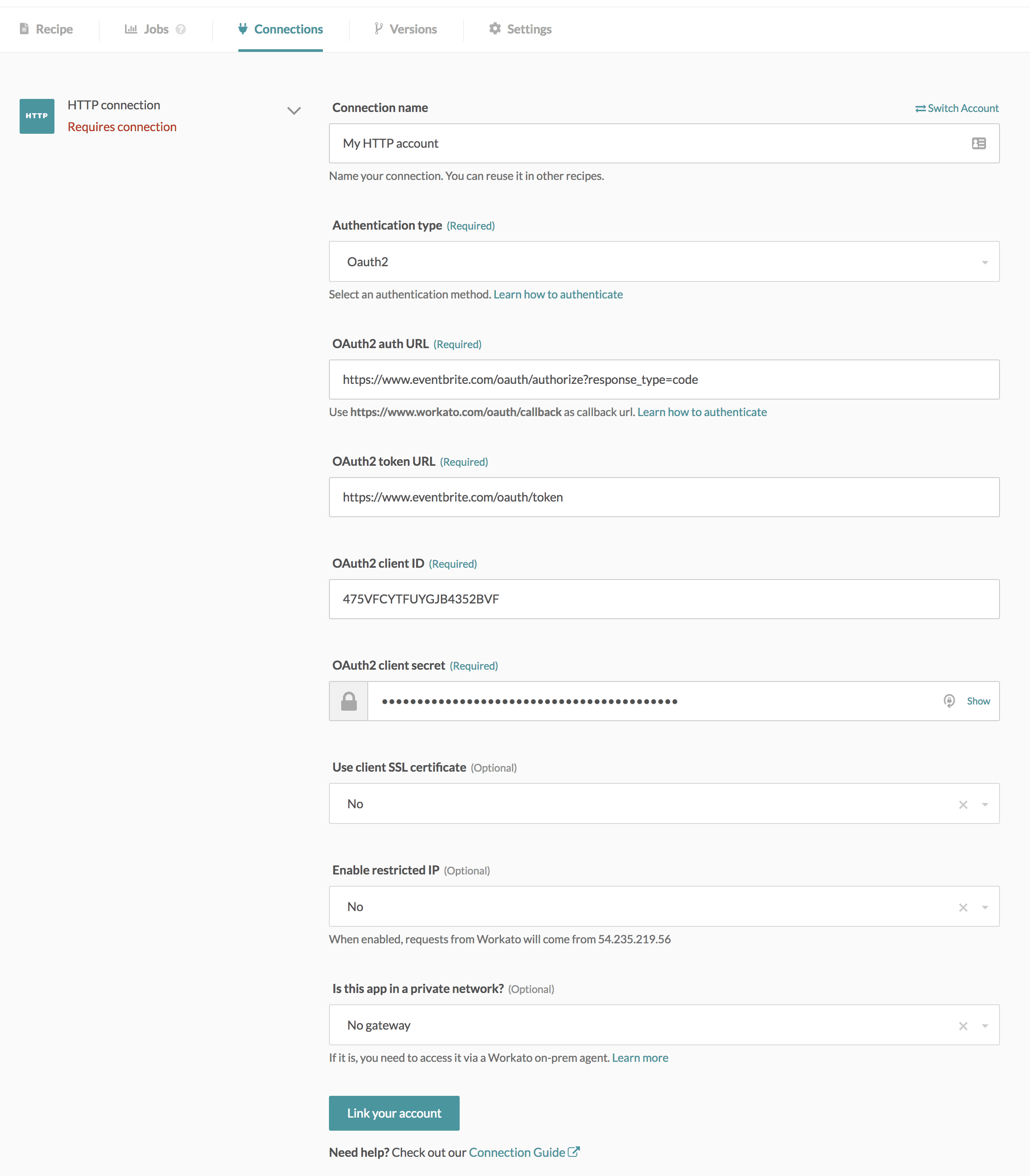The width and height of the screenshot is (1030, 1176).
Task: Collapse the HTTP connection panel
Action: pyautogui.click(x=294, y=110)
